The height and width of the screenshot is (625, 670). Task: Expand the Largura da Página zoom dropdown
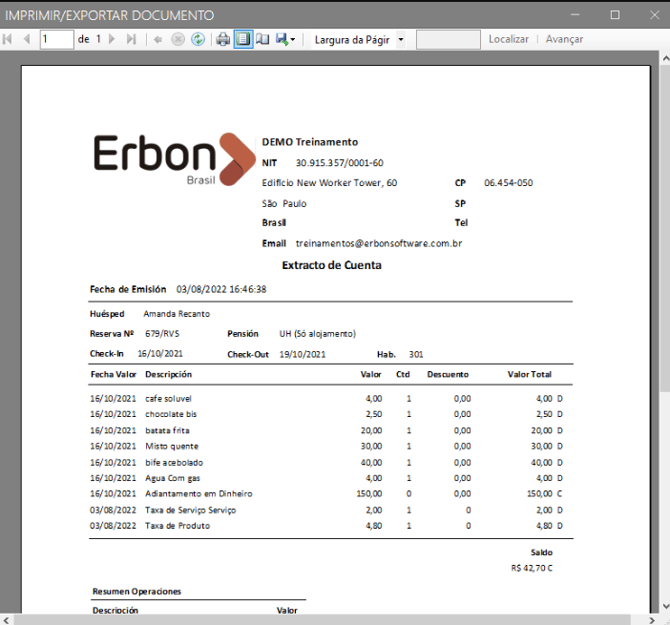tap(401, 40)
